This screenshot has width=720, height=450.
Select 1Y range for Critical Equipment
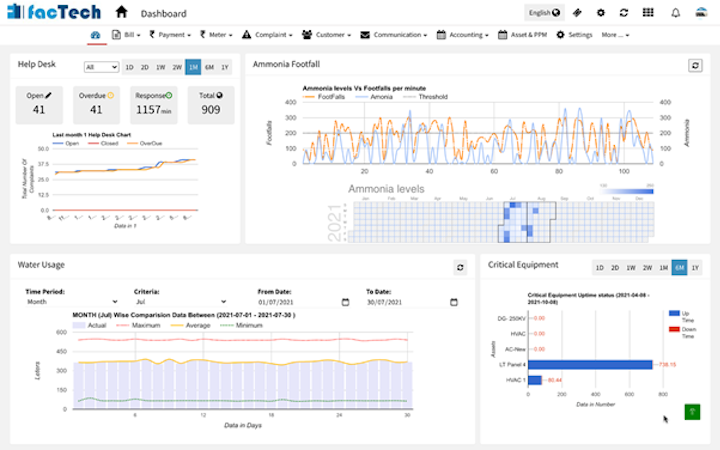coord(695,267)
